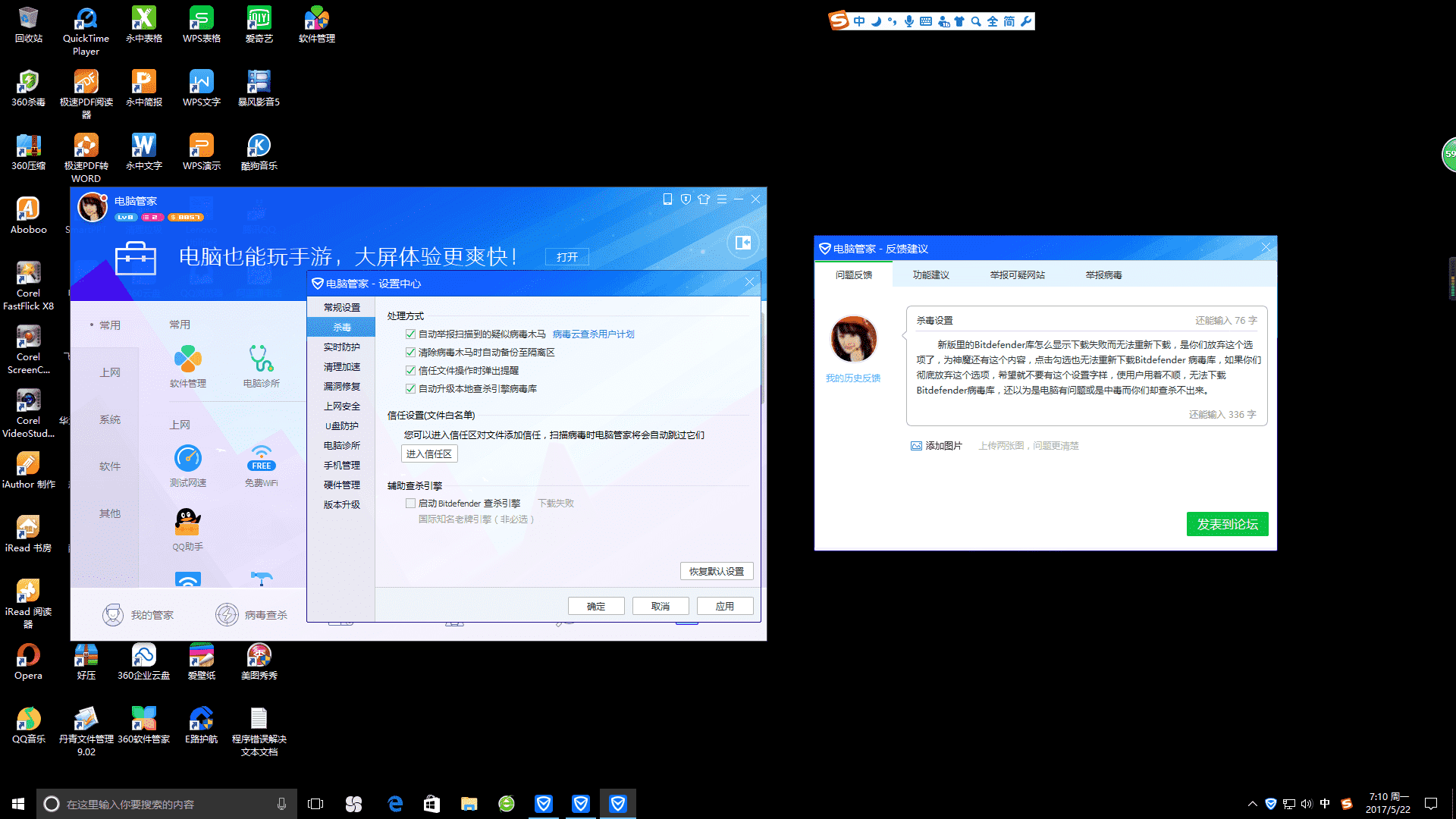The width and height of the screenshot is (1456, 819).
Task: Expand hidden icons in the system tray
Action: pos(1252,803)
